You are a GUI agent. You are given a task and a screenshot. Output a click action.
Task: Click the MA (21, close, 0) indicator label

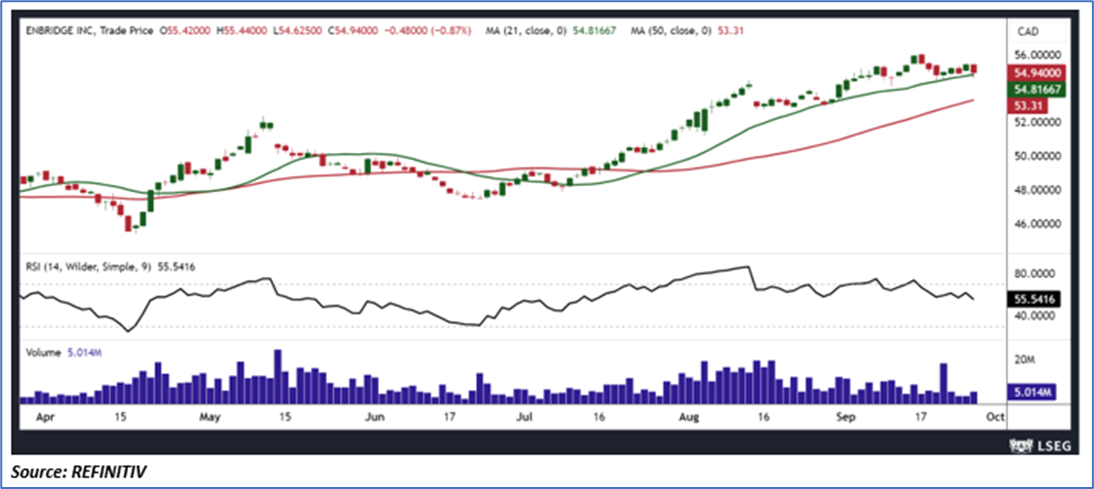coord(525,31)
